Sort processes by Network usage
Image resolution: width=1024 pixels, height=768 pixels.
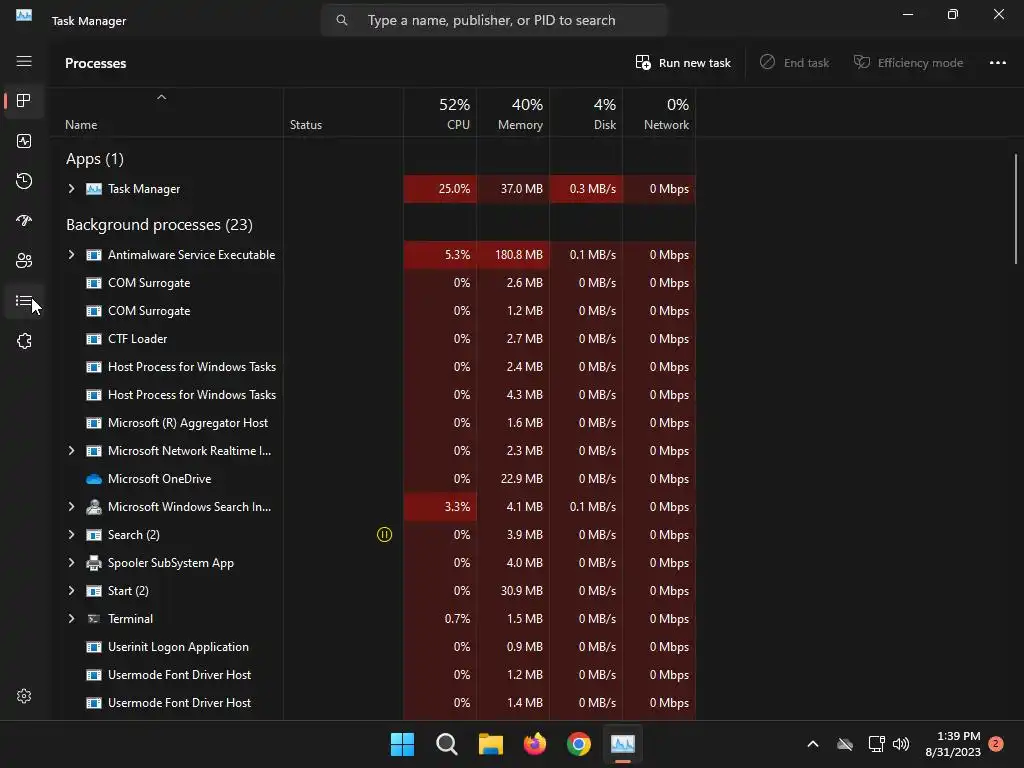(660, 113)
